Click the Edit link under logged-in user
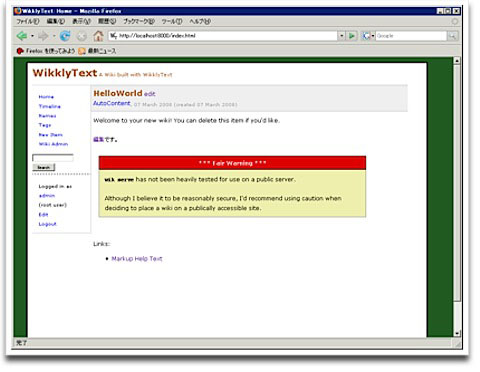 coord(43,215)
